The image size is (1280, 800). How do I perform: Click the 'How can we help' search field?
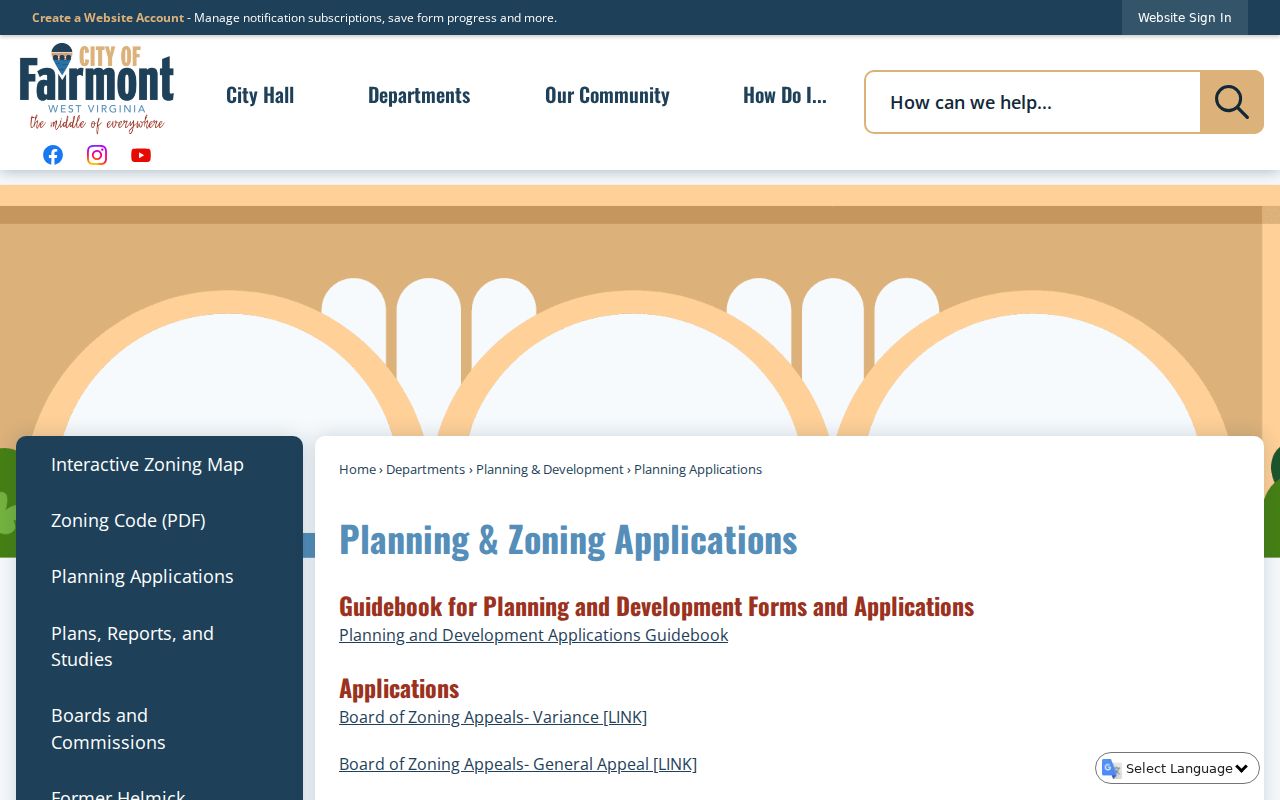coord(1033,102)
